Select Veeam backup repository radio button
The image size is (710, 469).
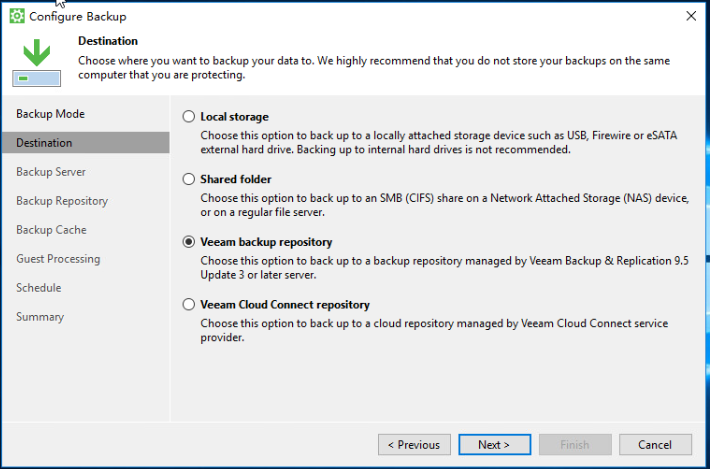coord(188,242)
